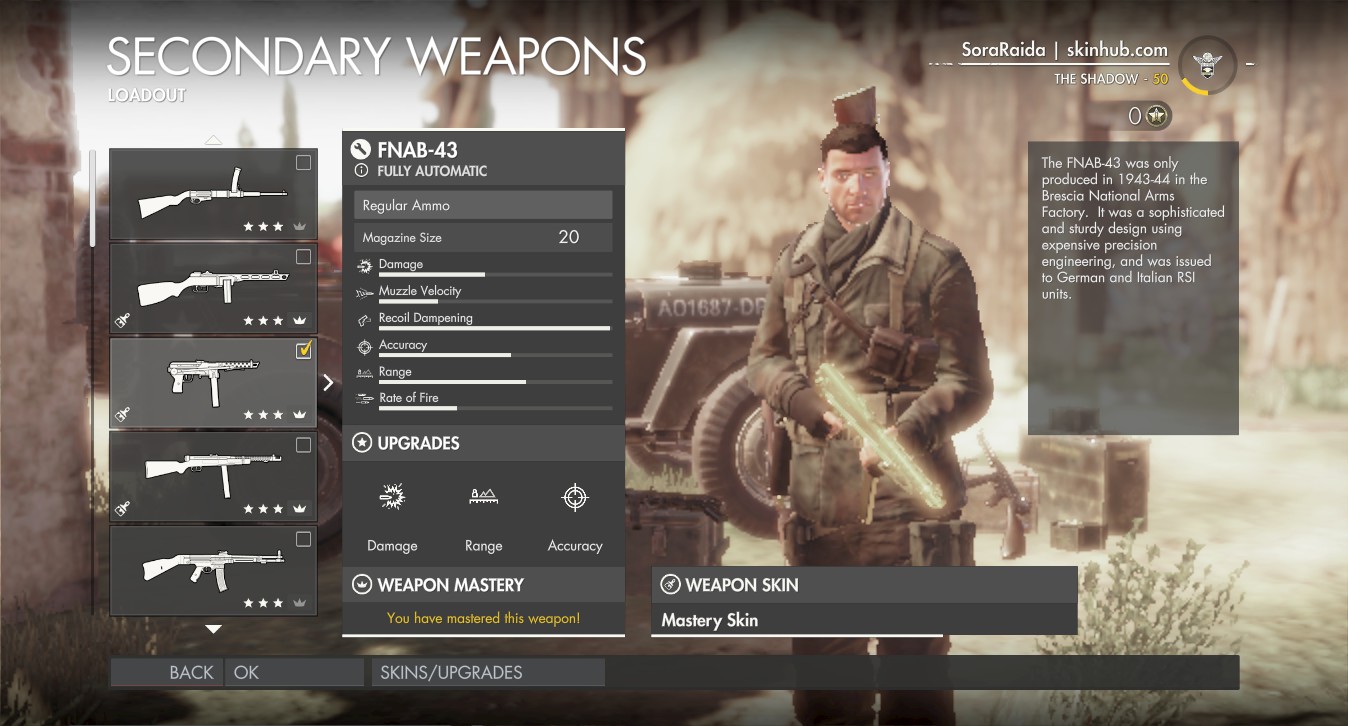The height and width of the screenshot is (726, 1348).
Task: Click the info icon beside Fully Automatic
Action: coord(362,171)
